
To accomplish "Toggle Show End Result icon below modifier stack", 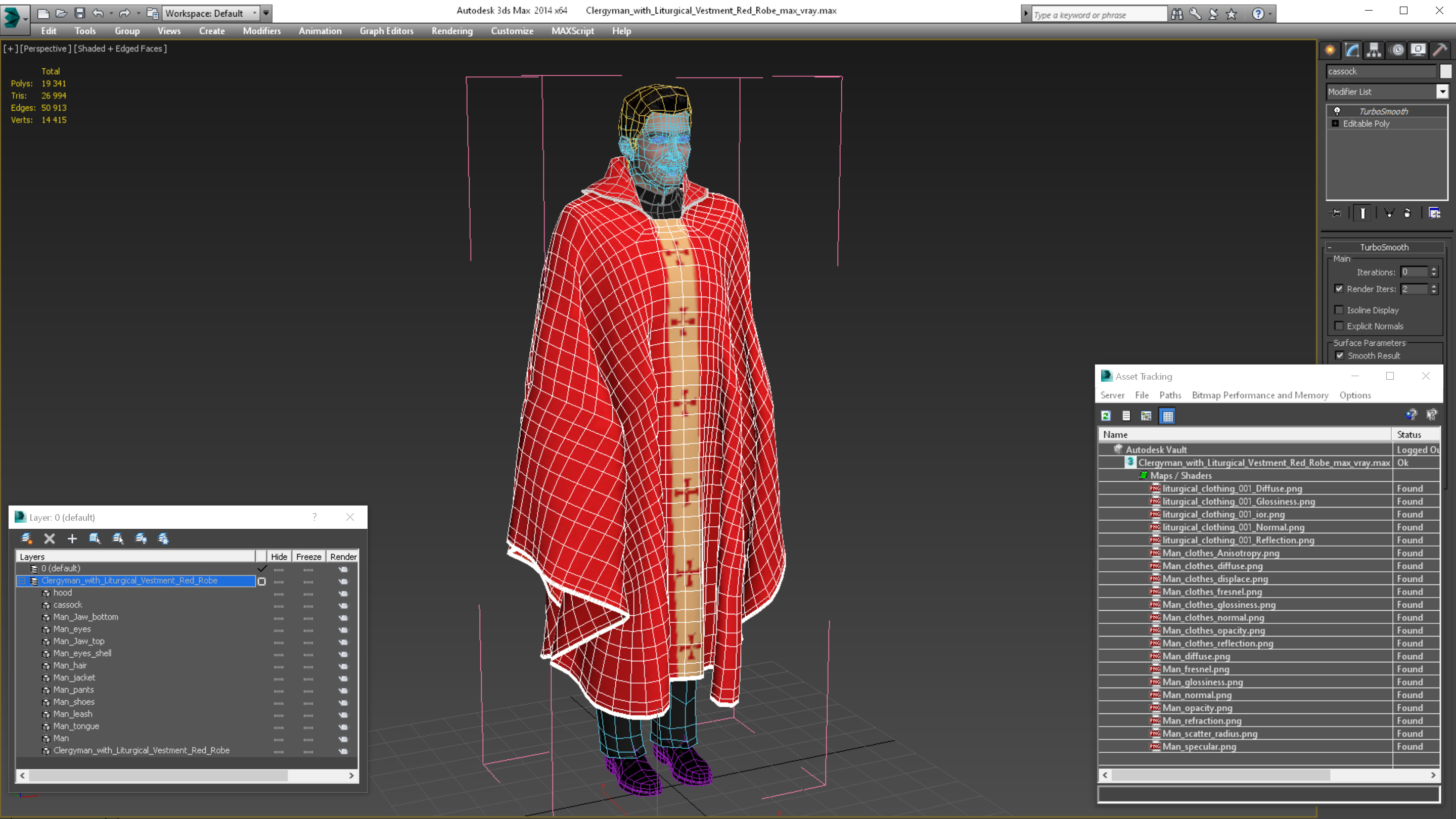I will [1363, 213].
